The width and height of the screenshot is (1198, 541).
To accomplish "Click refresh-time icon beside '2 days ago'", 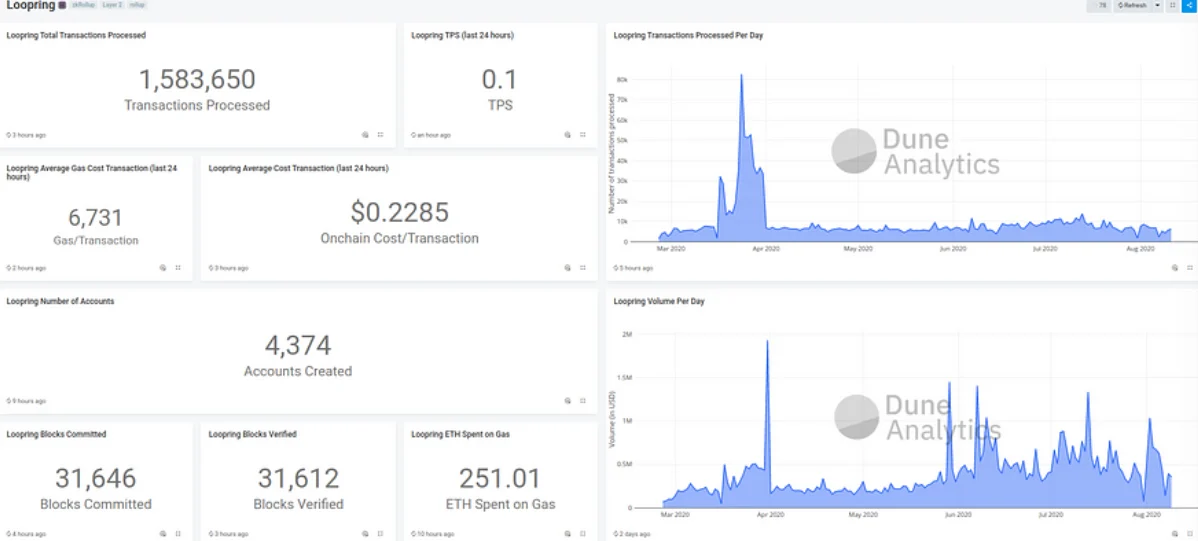I will [616, 533].
